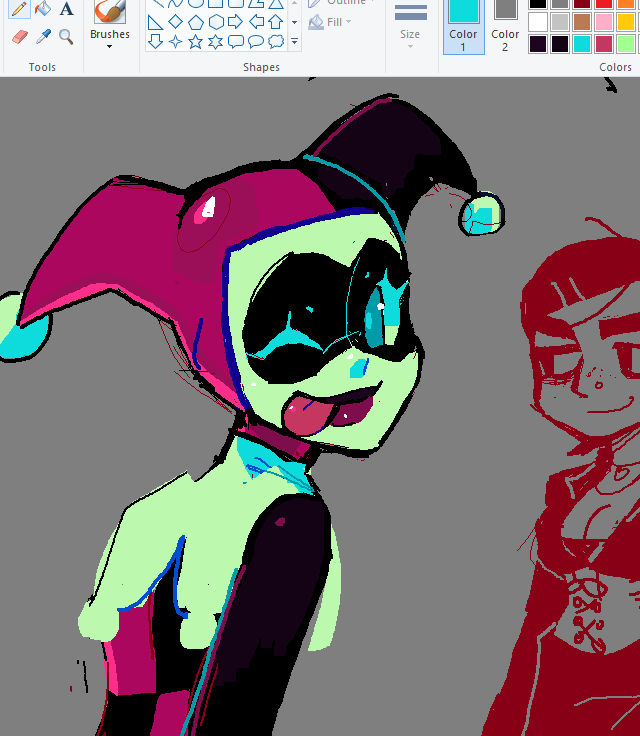
Task: Select the left arrow shape
Action: click(x=256, y=22)
